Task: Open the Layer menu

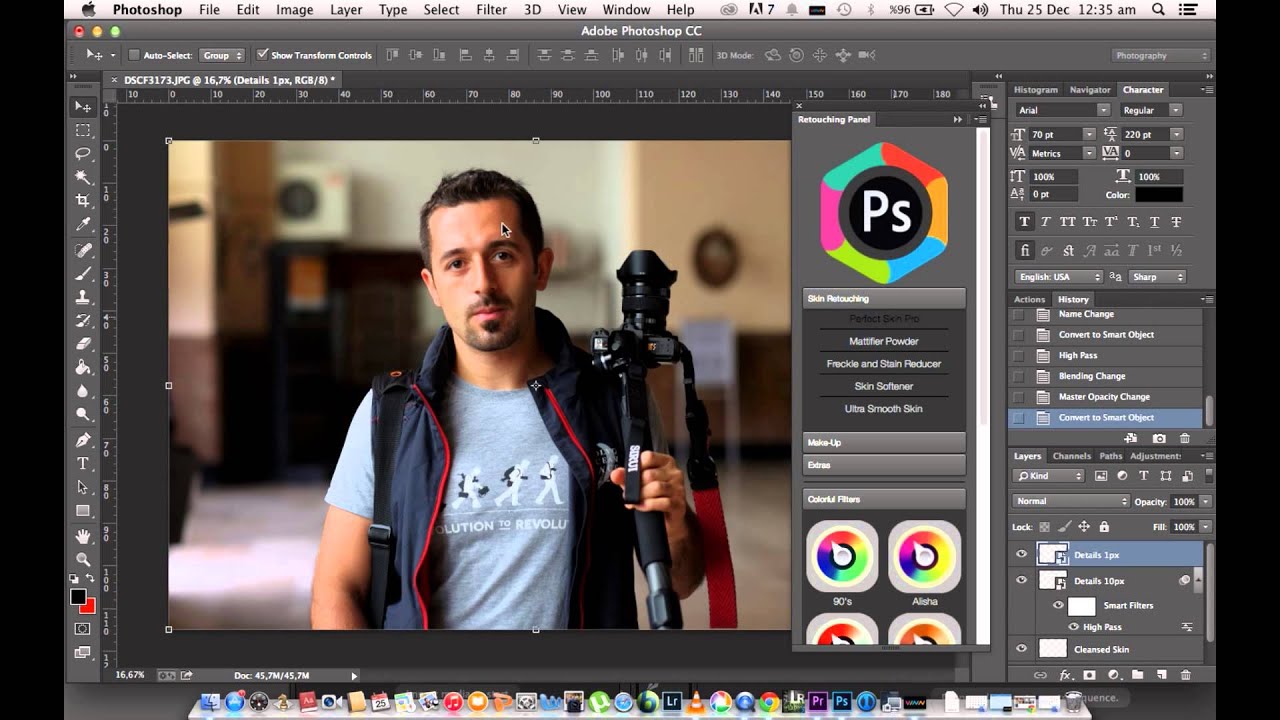Action: point(346,10)
